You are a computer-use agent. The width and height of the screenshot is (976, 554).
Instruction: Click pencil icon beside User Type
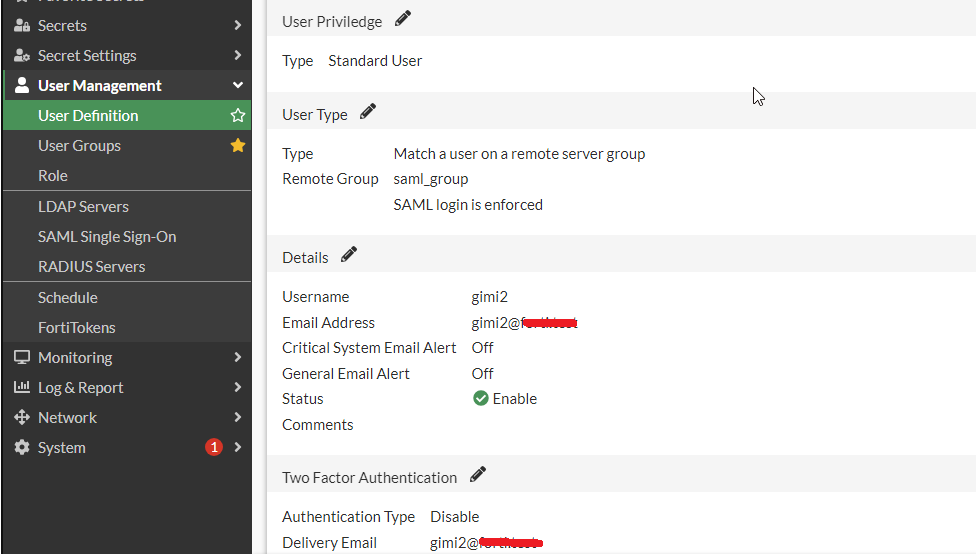coord(368,112)
